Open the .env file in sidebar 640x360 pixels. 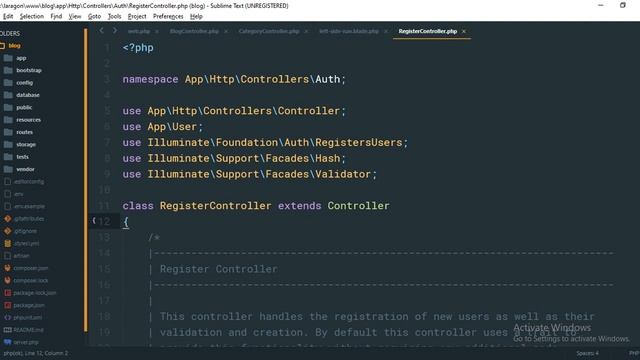[18, 194]
